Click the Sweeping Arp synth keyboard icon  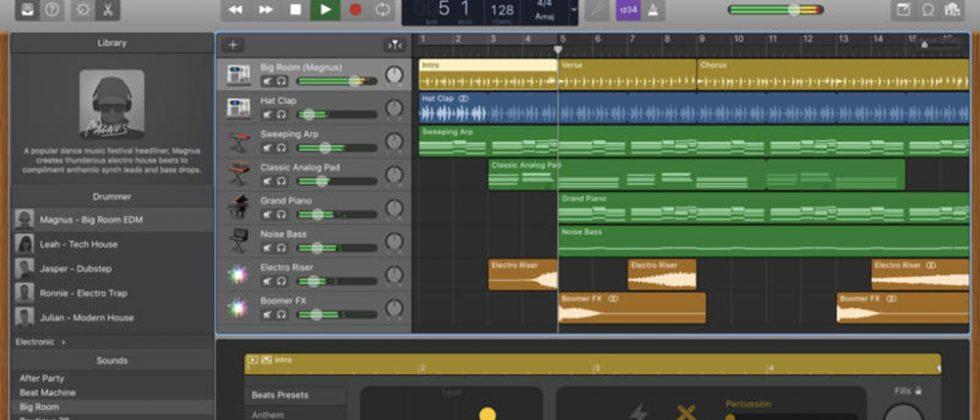[238, 142]
